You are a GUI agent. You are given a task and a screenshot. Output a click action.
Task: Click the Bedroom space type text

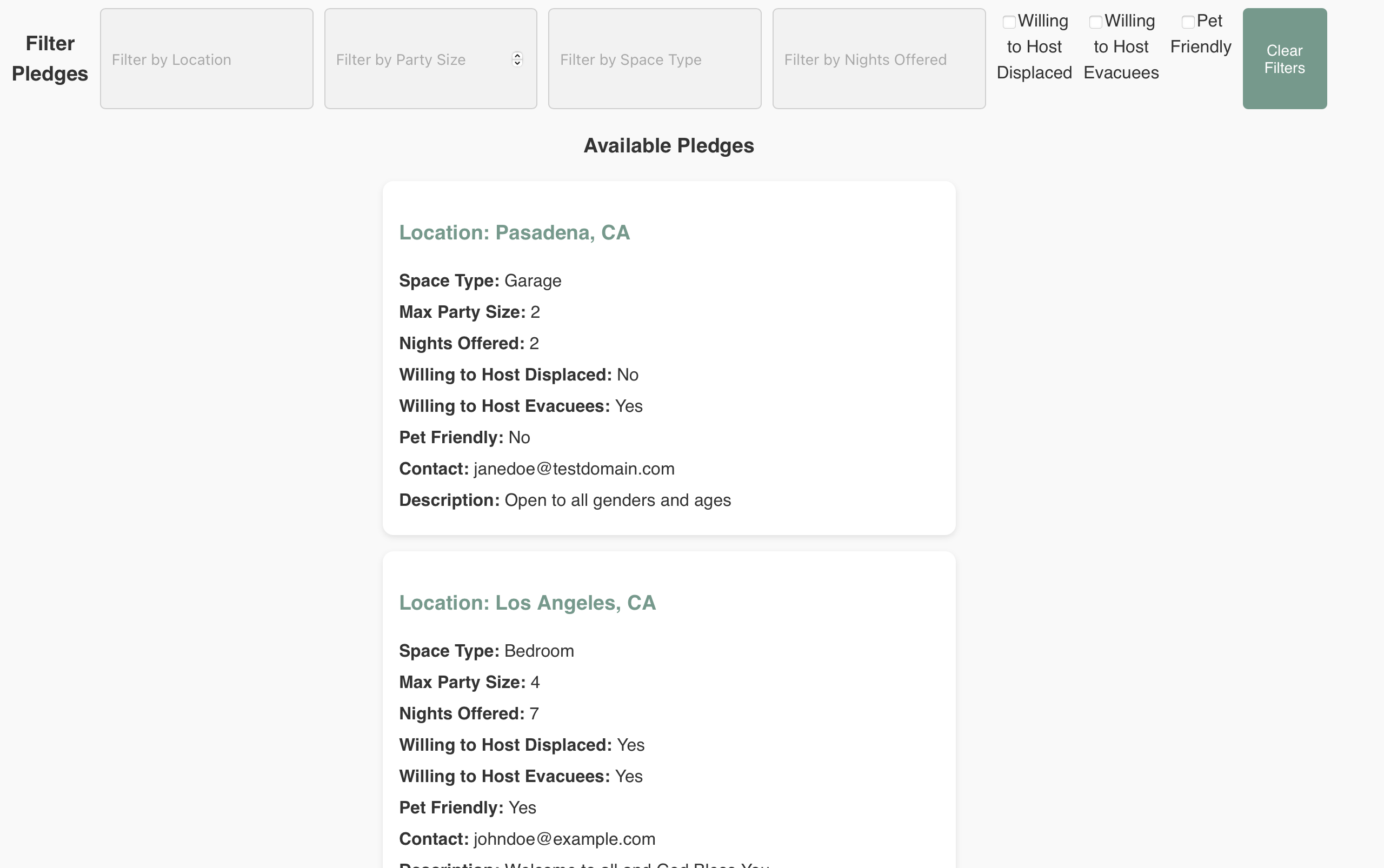[538, 651]
